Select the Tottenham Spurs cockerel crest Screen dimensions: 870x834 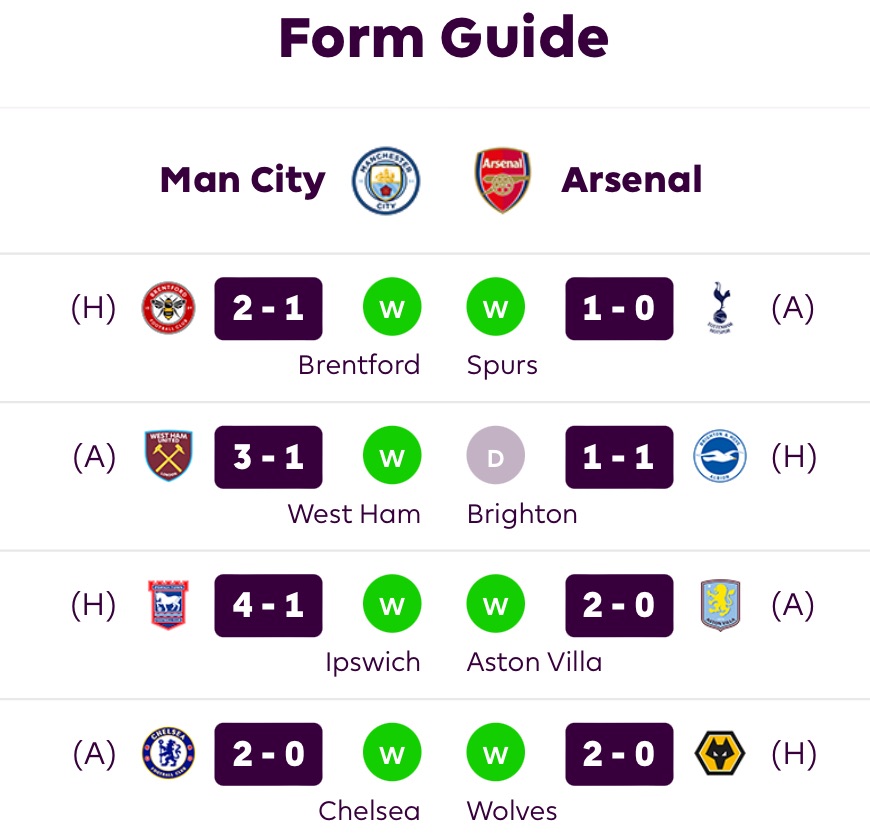tap(720, 309)
